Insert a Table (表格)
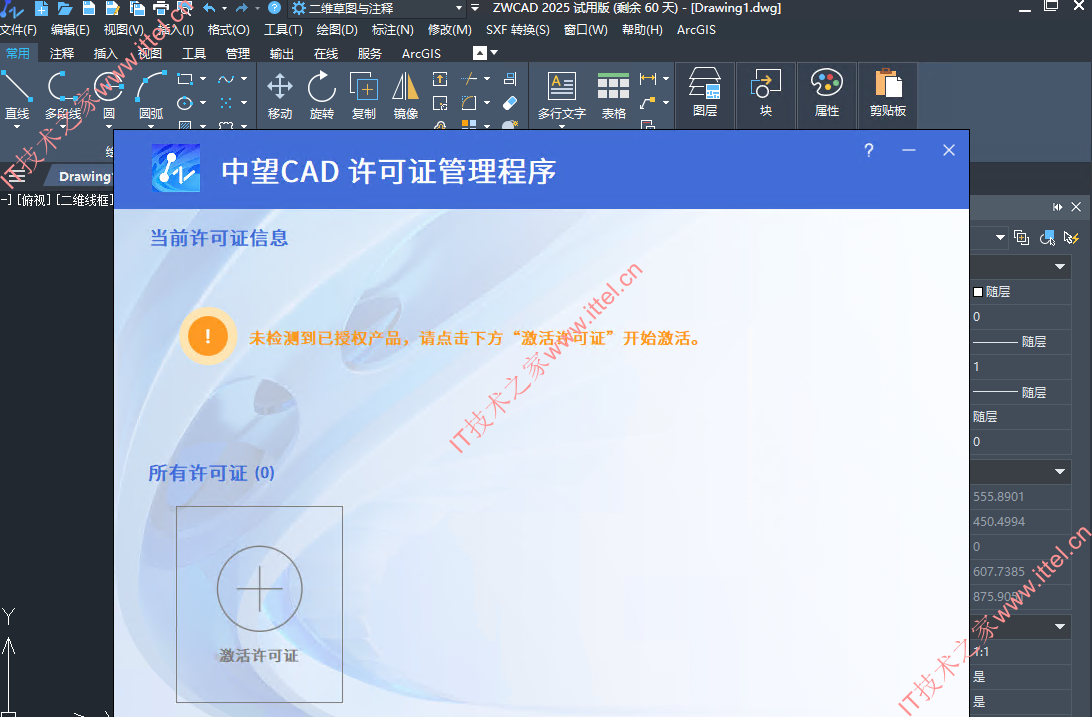 point(614,95)
